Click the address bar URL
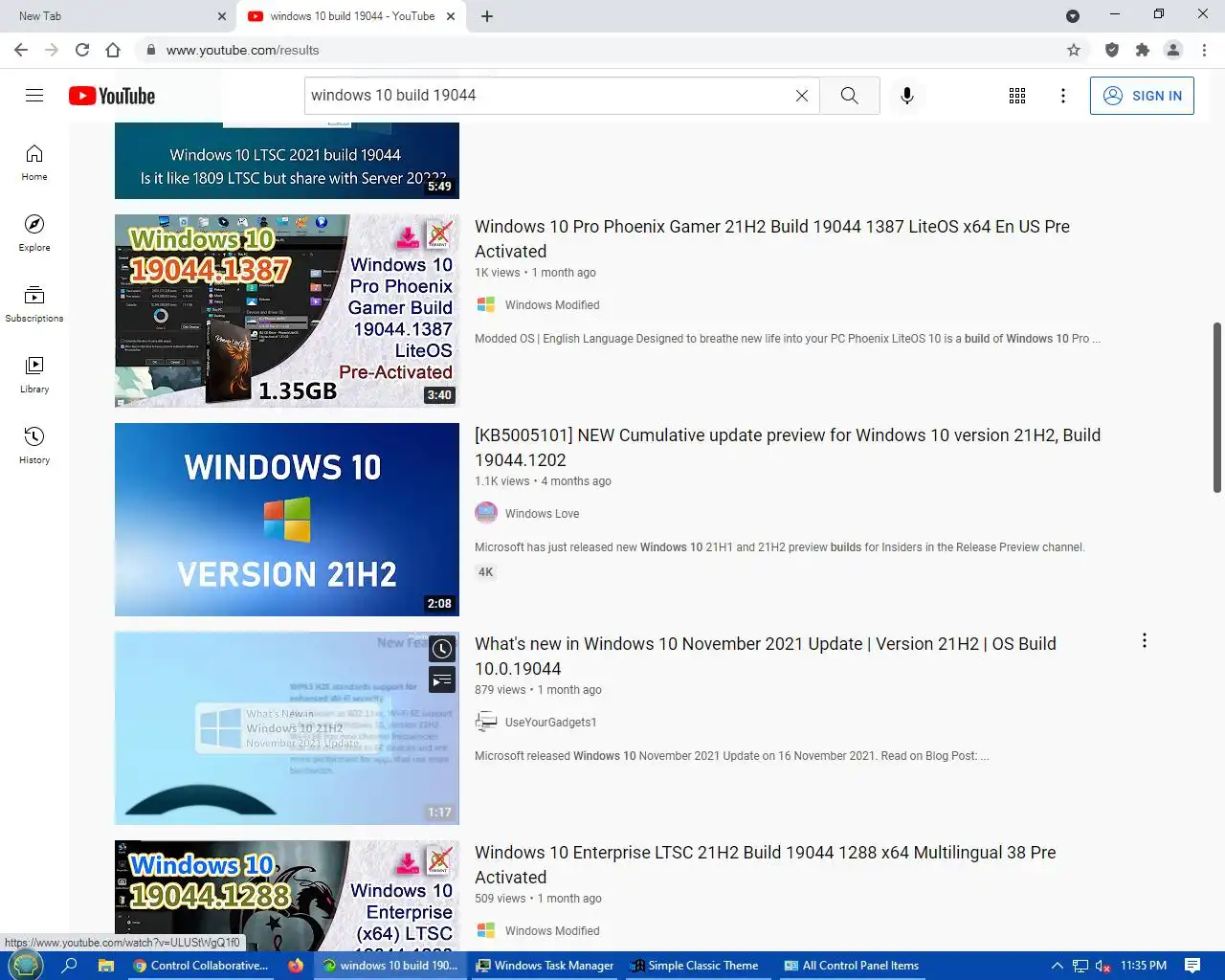 point(242,50)
